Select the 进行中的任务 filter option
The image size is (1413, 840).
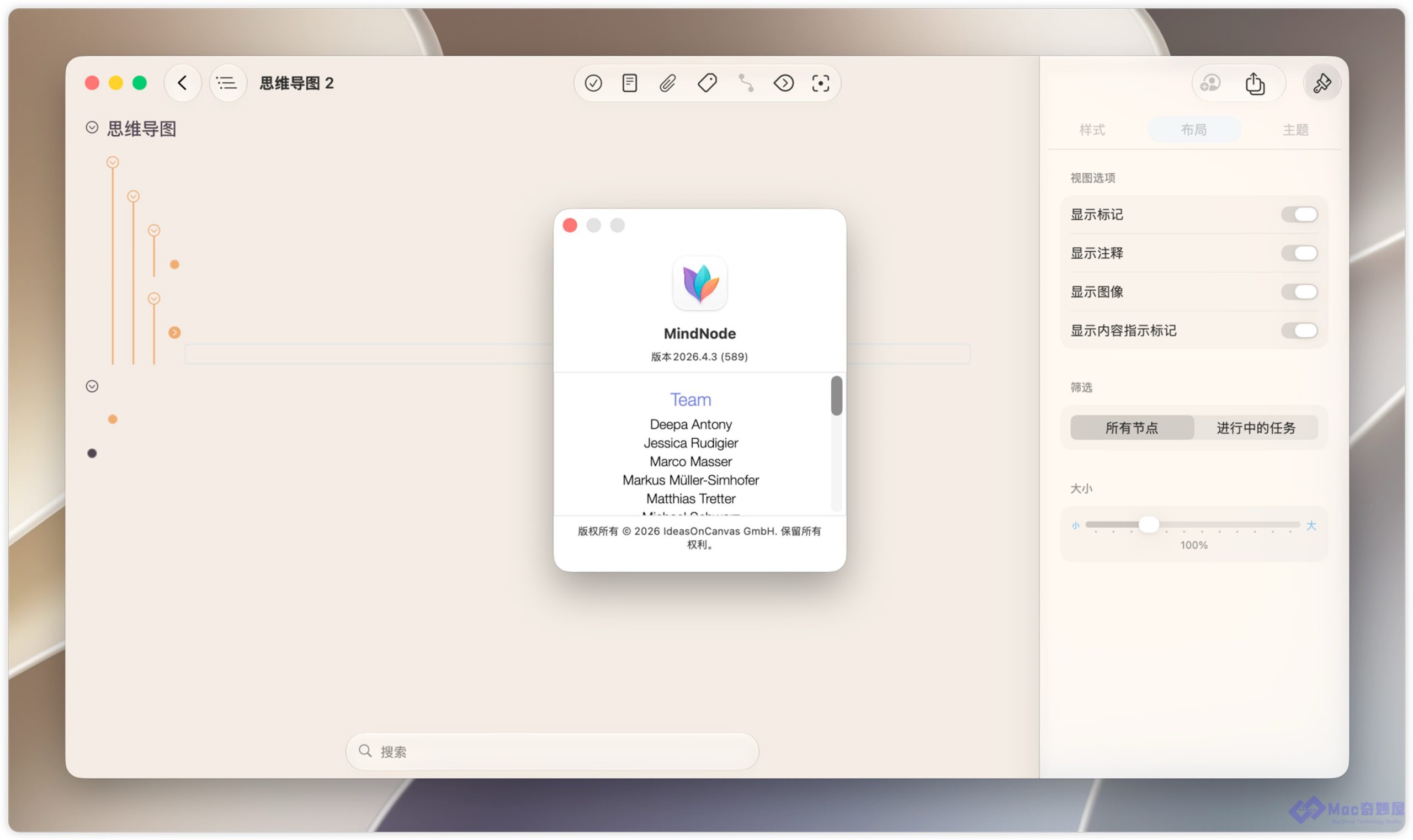click(x=1256, y=427)
